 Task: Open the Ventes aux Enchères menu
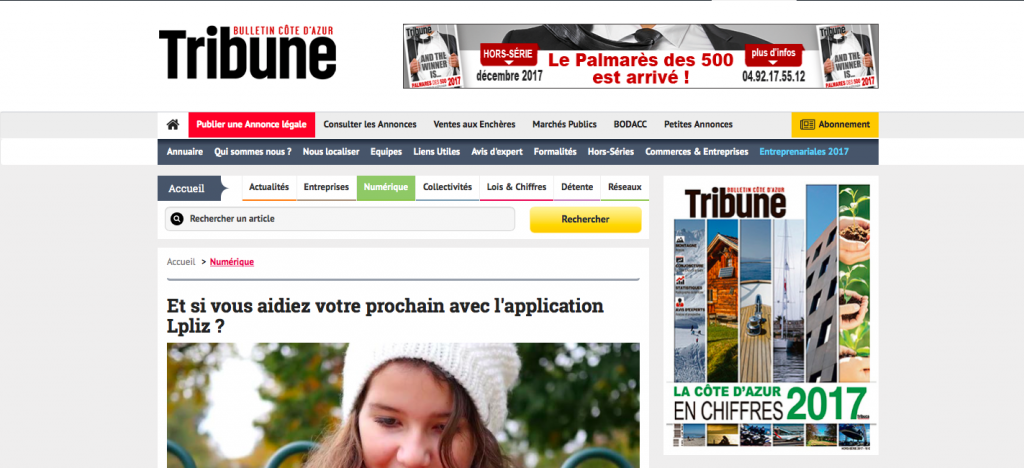point(474,125)
